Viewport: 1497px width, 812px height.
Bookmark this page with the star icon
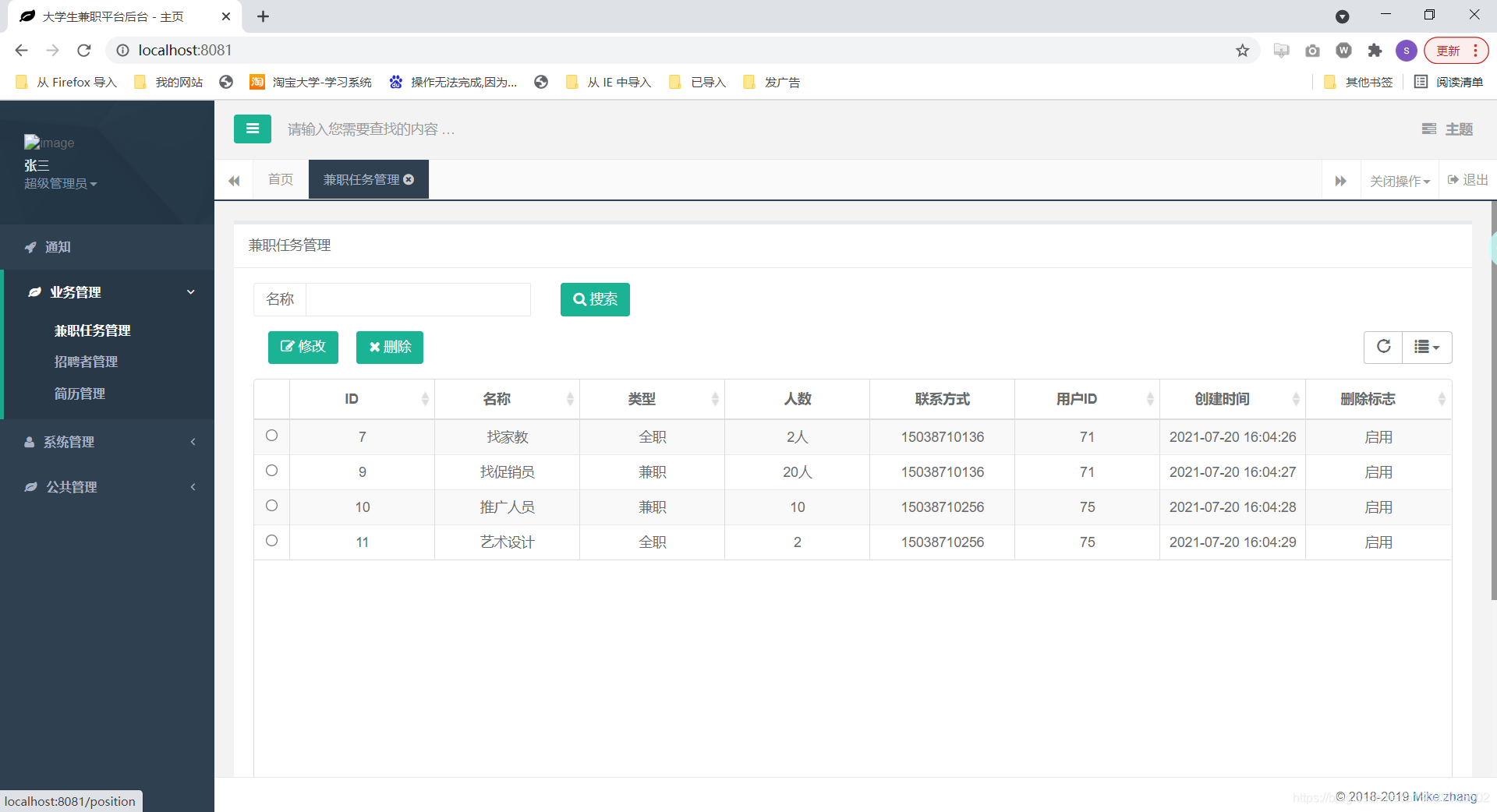(x=1242, y=51)
